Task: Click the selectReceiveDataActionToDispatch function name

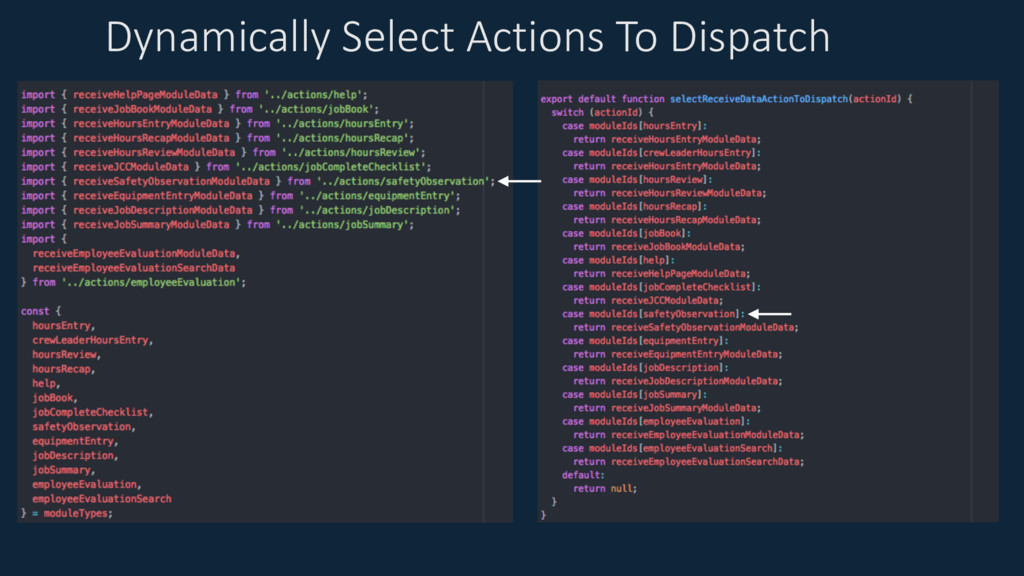Action: (759, 99)
